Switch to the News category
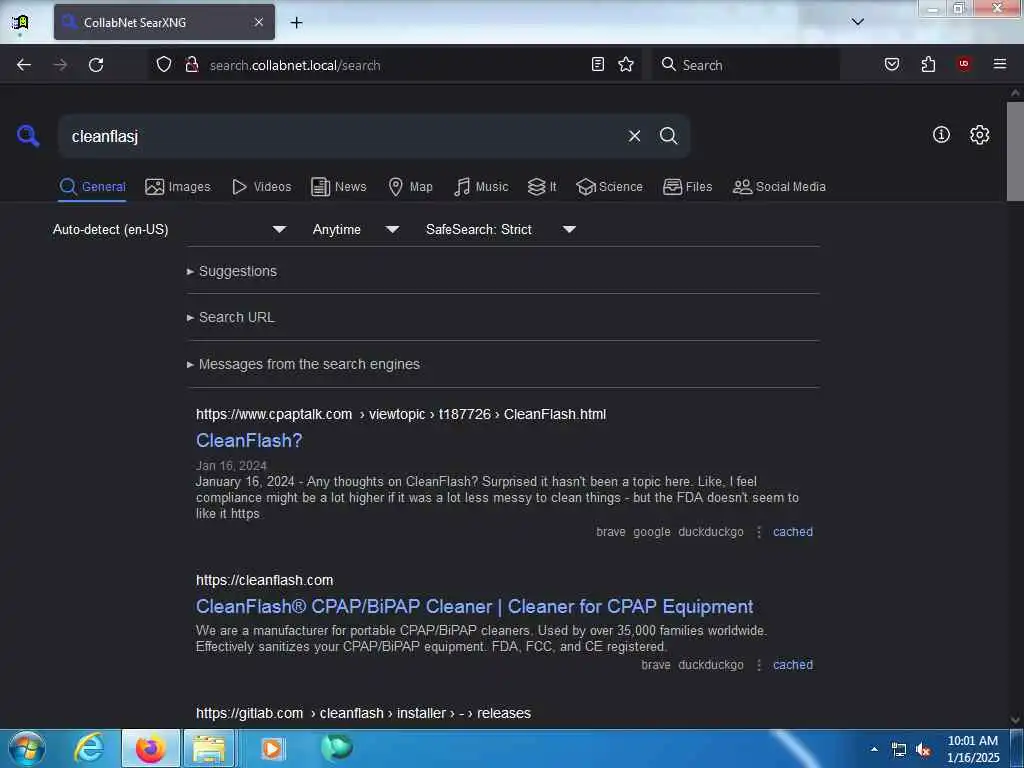Image resolution: width=1024 pixels, height=768 pixels. (x=338, y=187)
